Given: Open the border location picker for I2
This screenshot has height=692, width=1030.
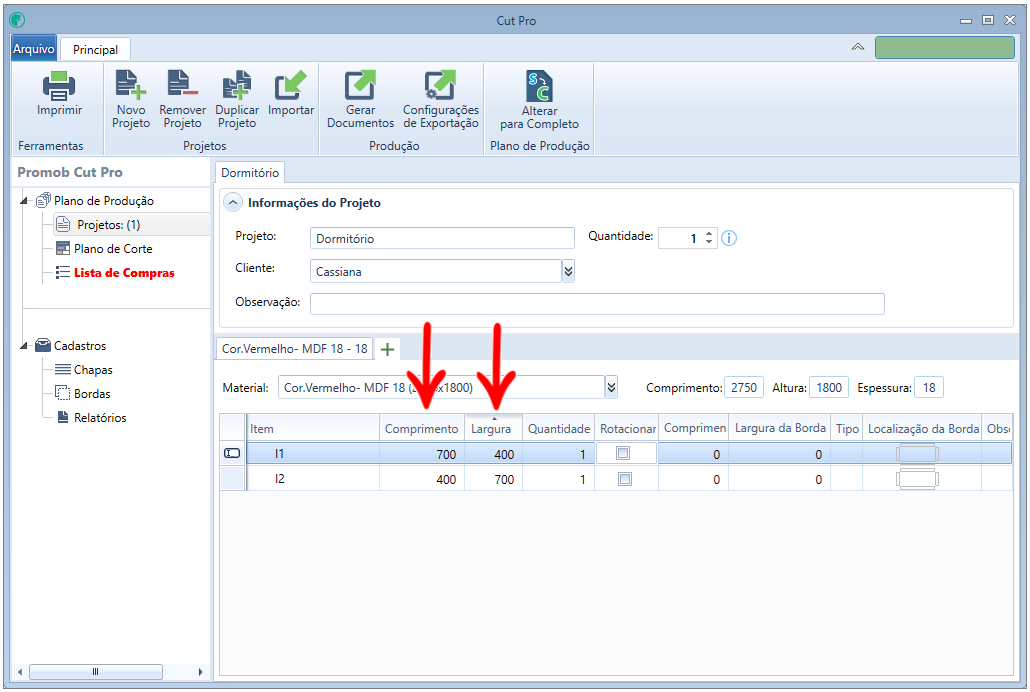Looking at the screenshot, I should pyautogui.click(x=917, y=479).
